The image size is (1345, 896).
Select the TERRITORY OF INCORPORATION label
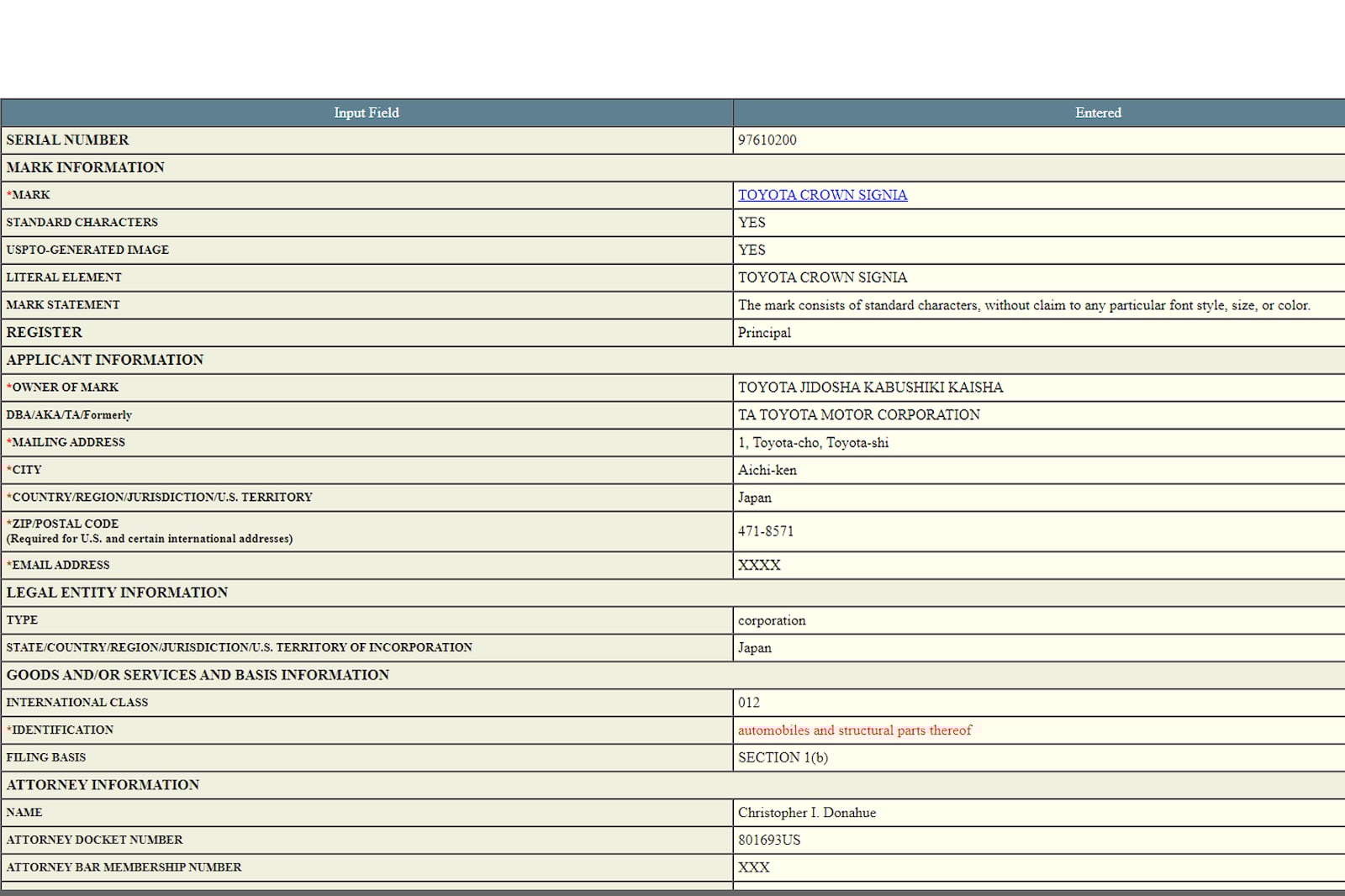tap(239, 648)
